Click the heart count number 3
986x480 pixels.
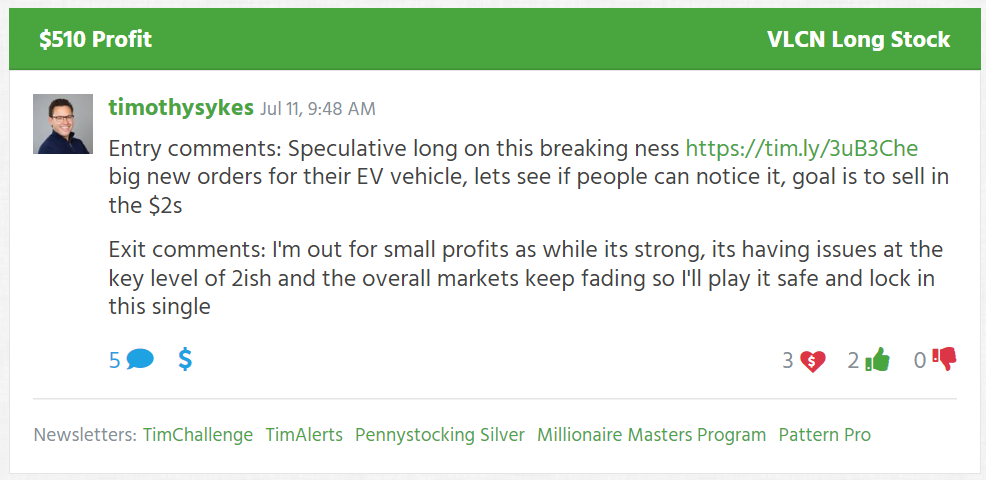point(788,360)
